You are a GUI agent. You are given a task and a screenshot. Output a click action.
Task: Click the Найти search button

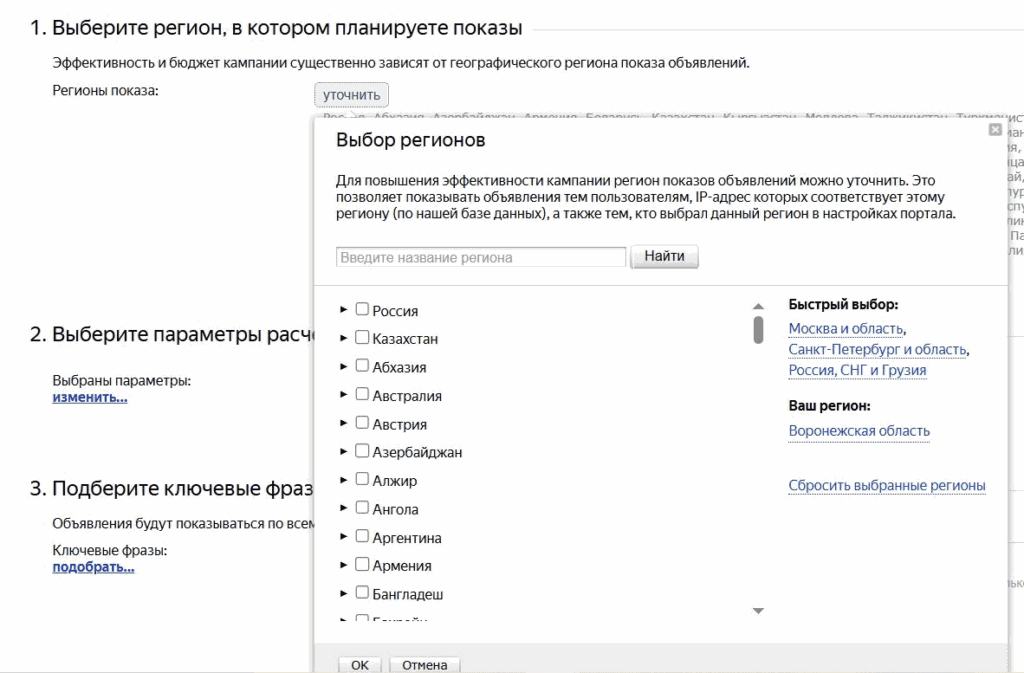click(x=664, y=256)
